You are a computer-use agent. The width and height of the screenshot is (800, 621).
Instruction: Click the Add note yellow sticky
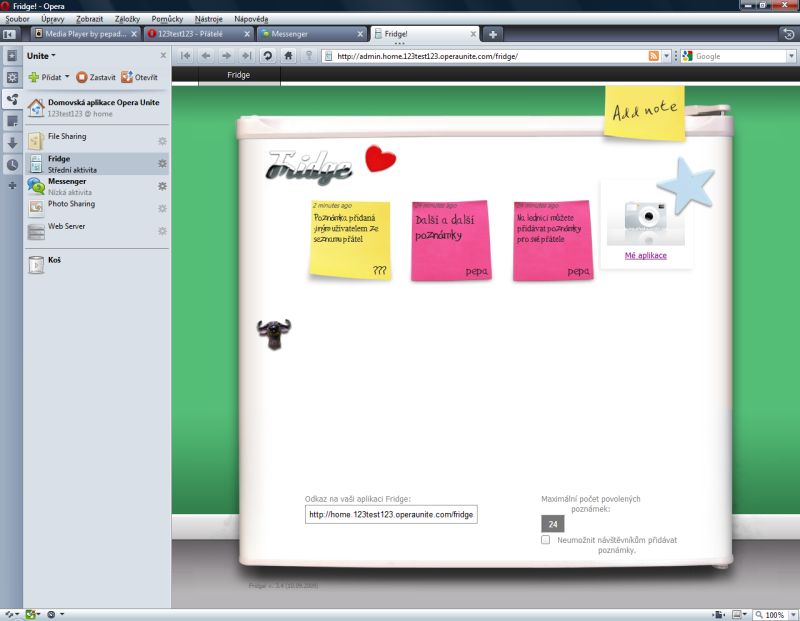coord(644,111)
